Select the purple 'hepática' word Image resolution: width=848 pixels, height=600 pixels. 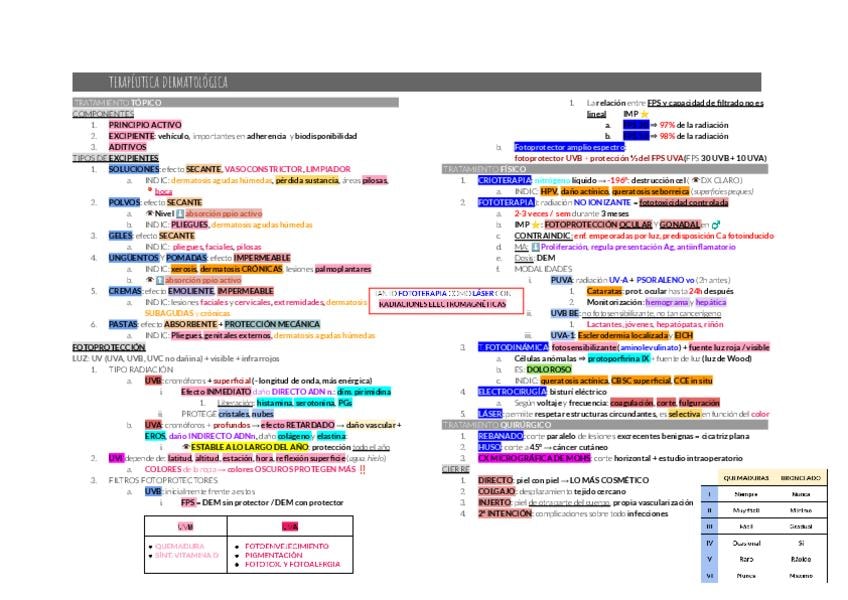pyautogui.click(x=711, y=302)
